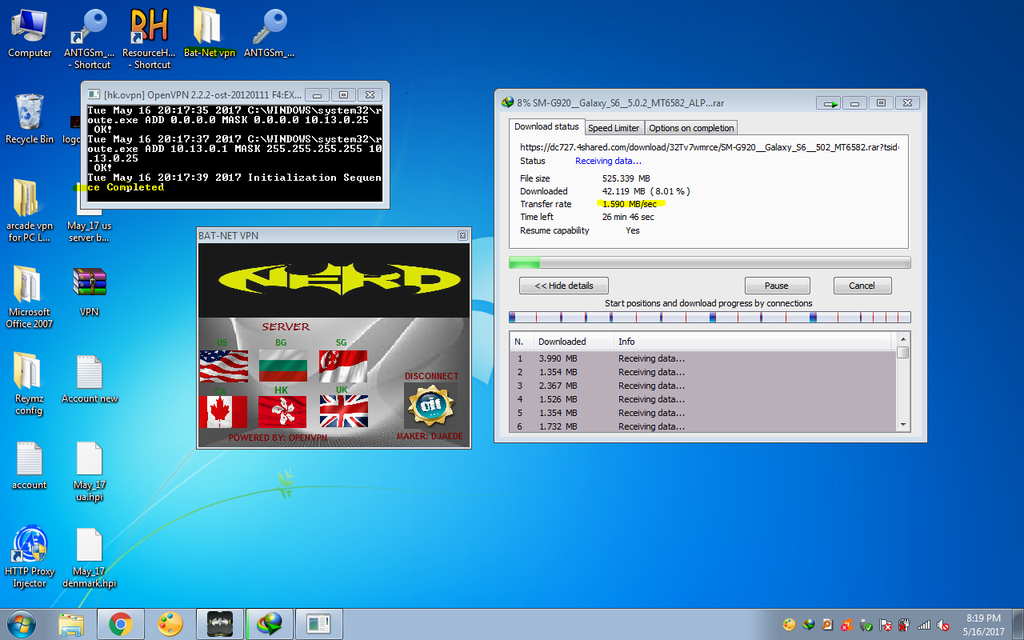Screen dimensions: 1024x640
Task: Choose the UK server flag
Action: (343, 411)
